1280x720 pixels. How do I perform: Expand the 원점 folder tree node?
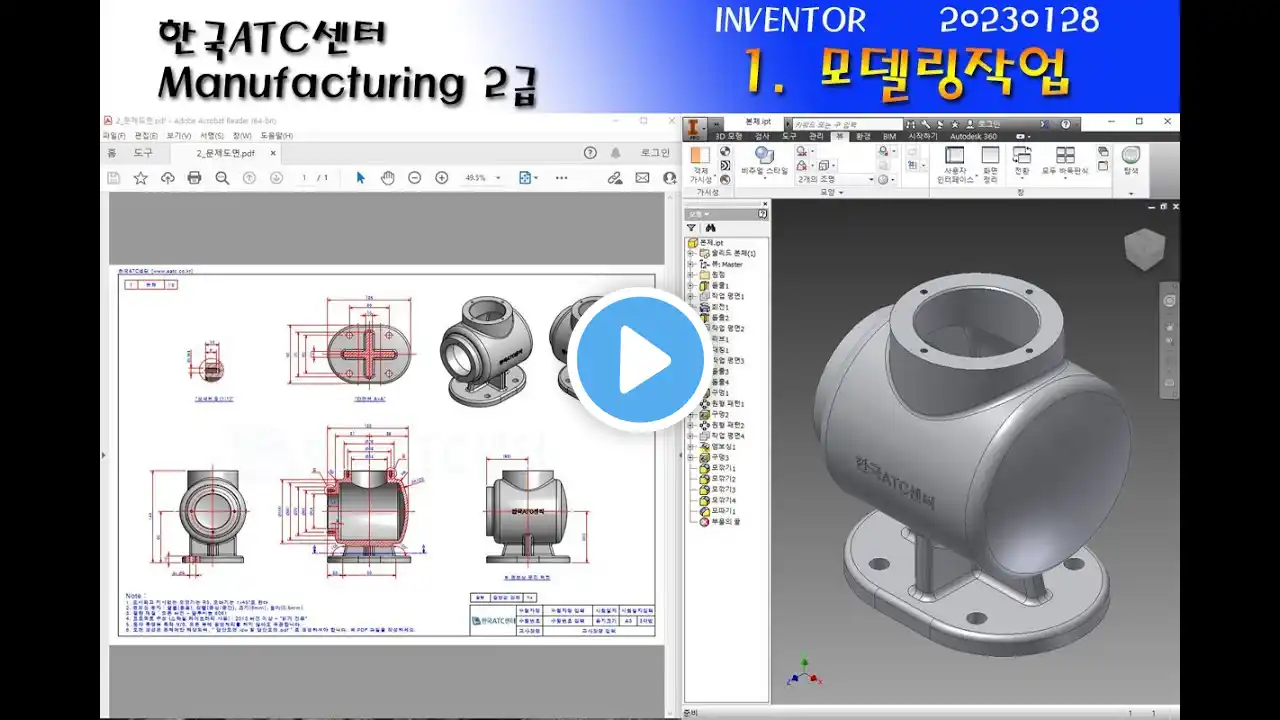690,275
